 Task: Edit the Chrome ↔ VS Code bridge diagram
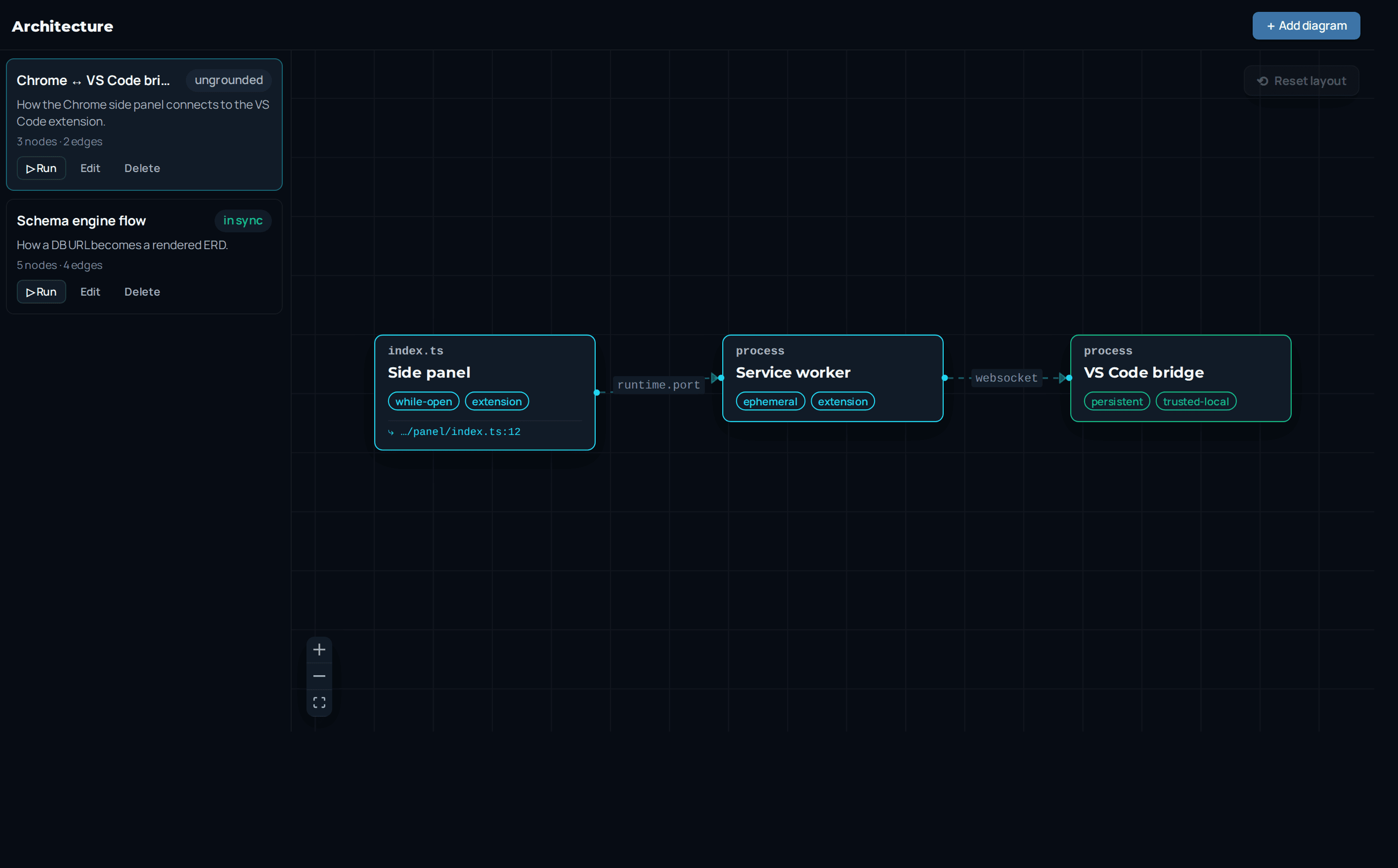[90, 168]
